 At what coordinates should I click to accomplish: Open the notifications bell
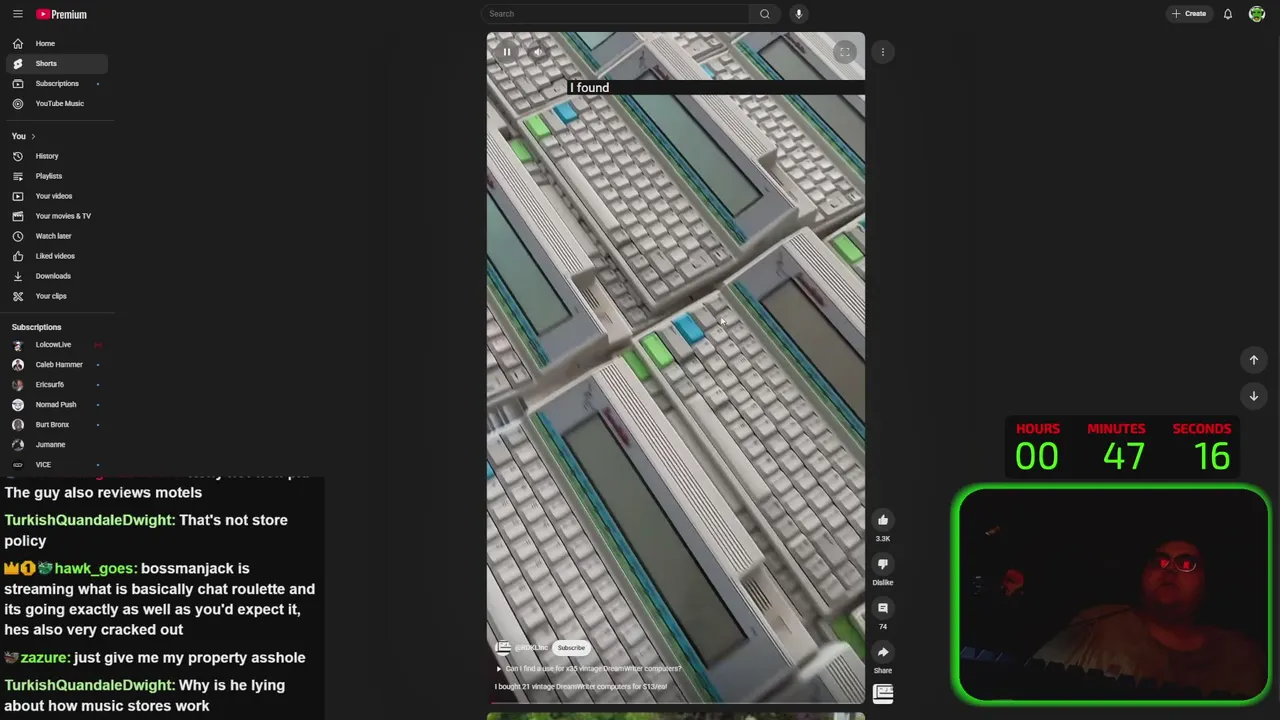(1228, 14)
